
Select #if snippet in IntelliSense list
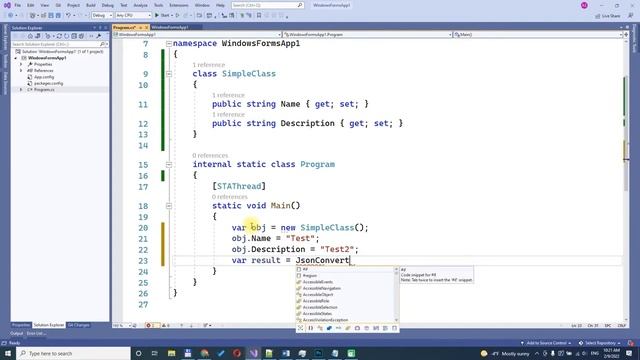tap(345, 269)
